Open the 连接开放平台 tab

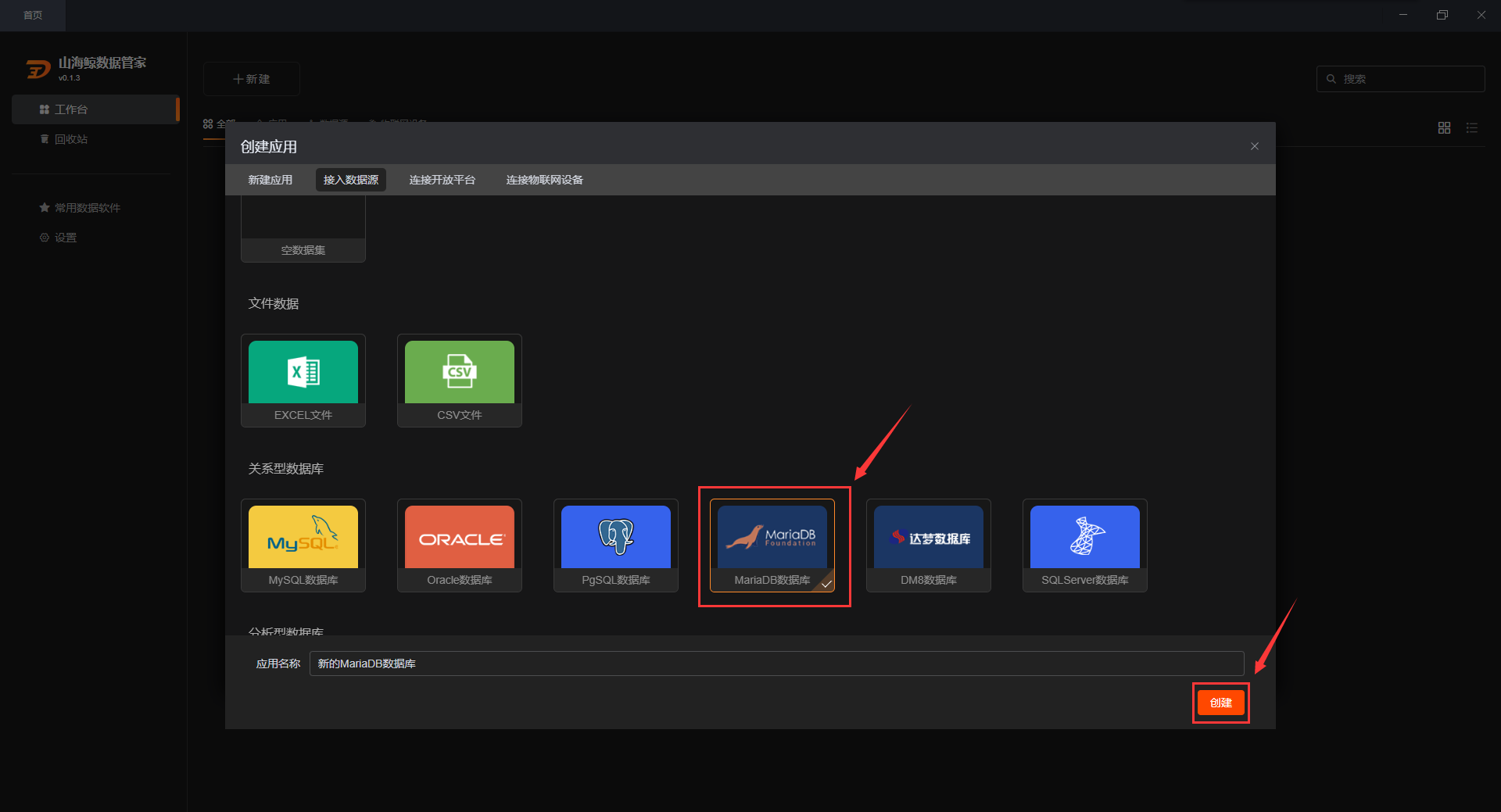(x=442, y=180)
